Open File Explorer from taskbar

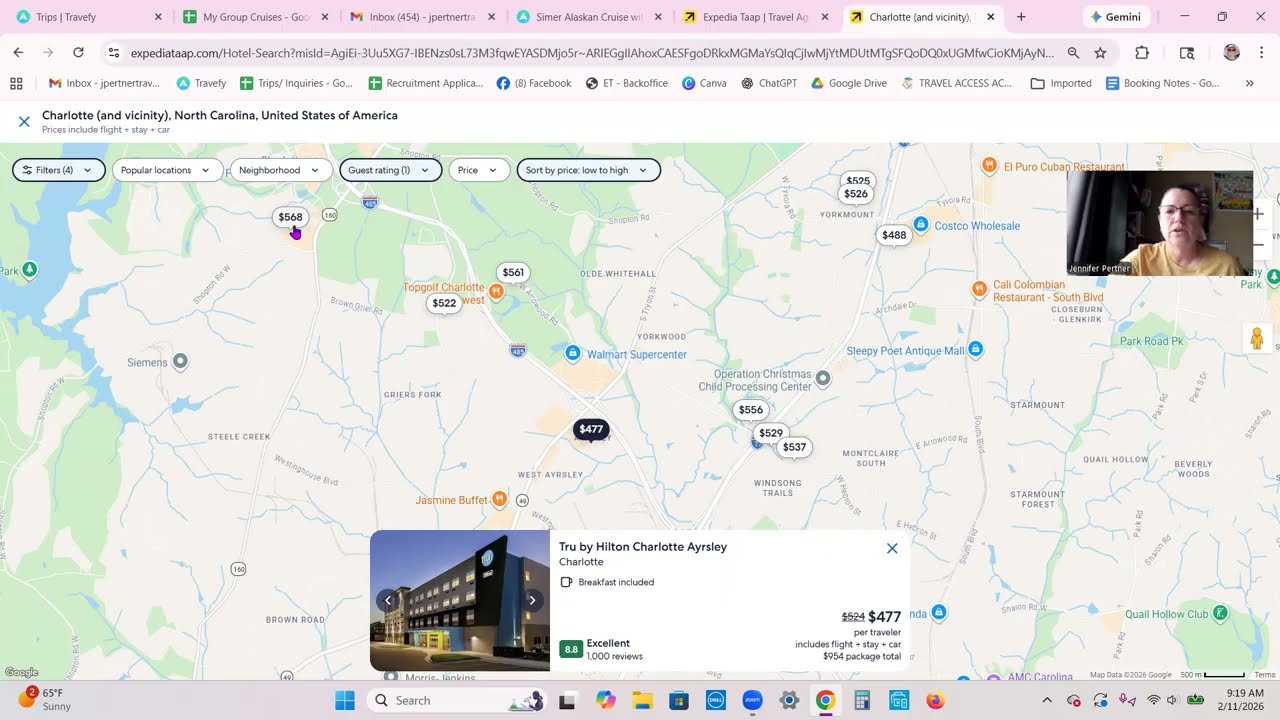(641, 700)
